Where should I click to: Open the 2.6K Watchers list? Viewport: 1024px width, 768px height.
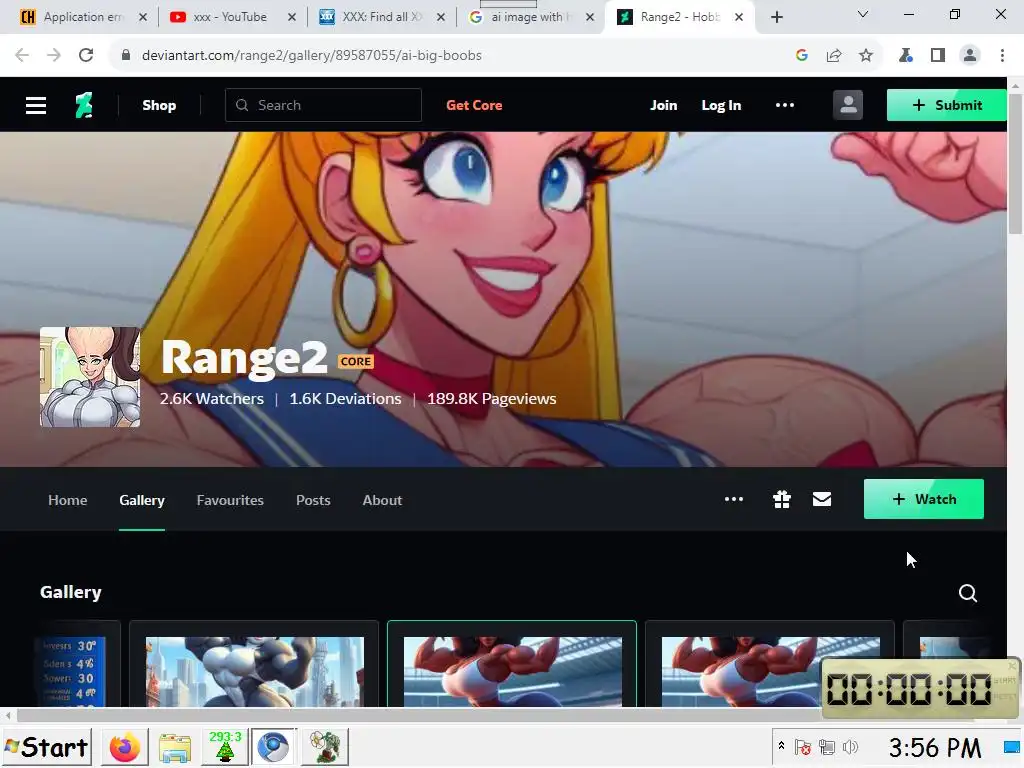(212, 398)
